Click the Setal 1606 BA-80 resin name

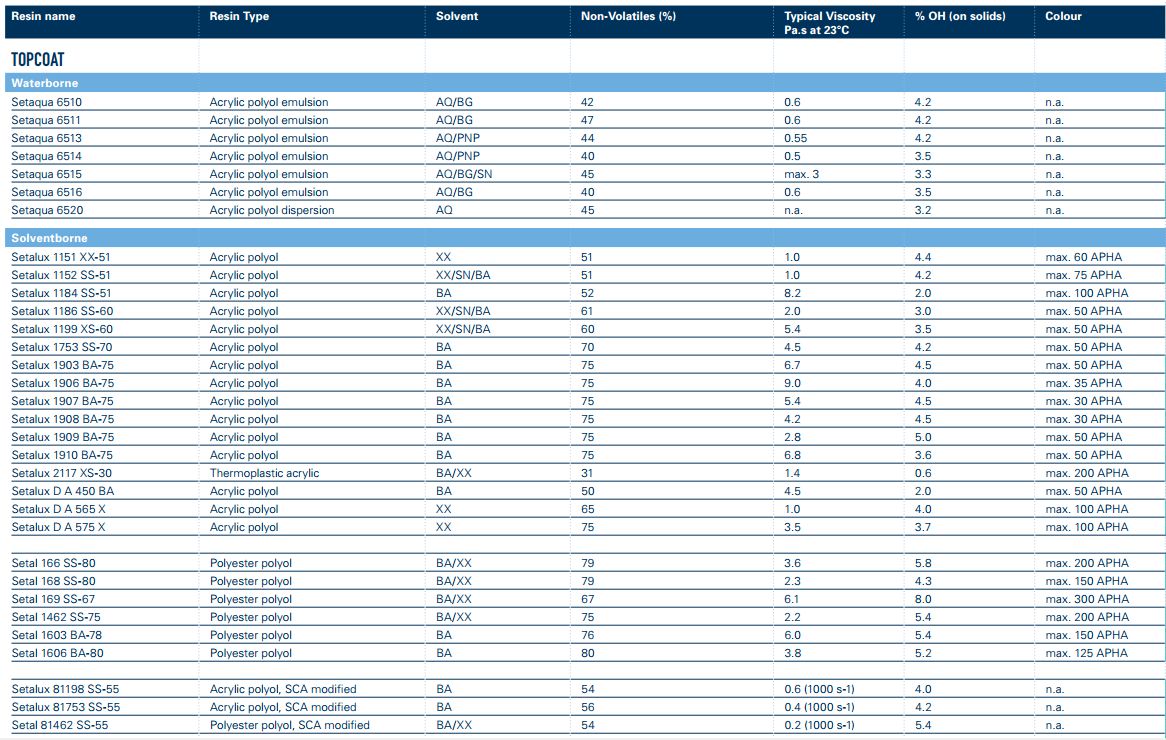[57, 653]
